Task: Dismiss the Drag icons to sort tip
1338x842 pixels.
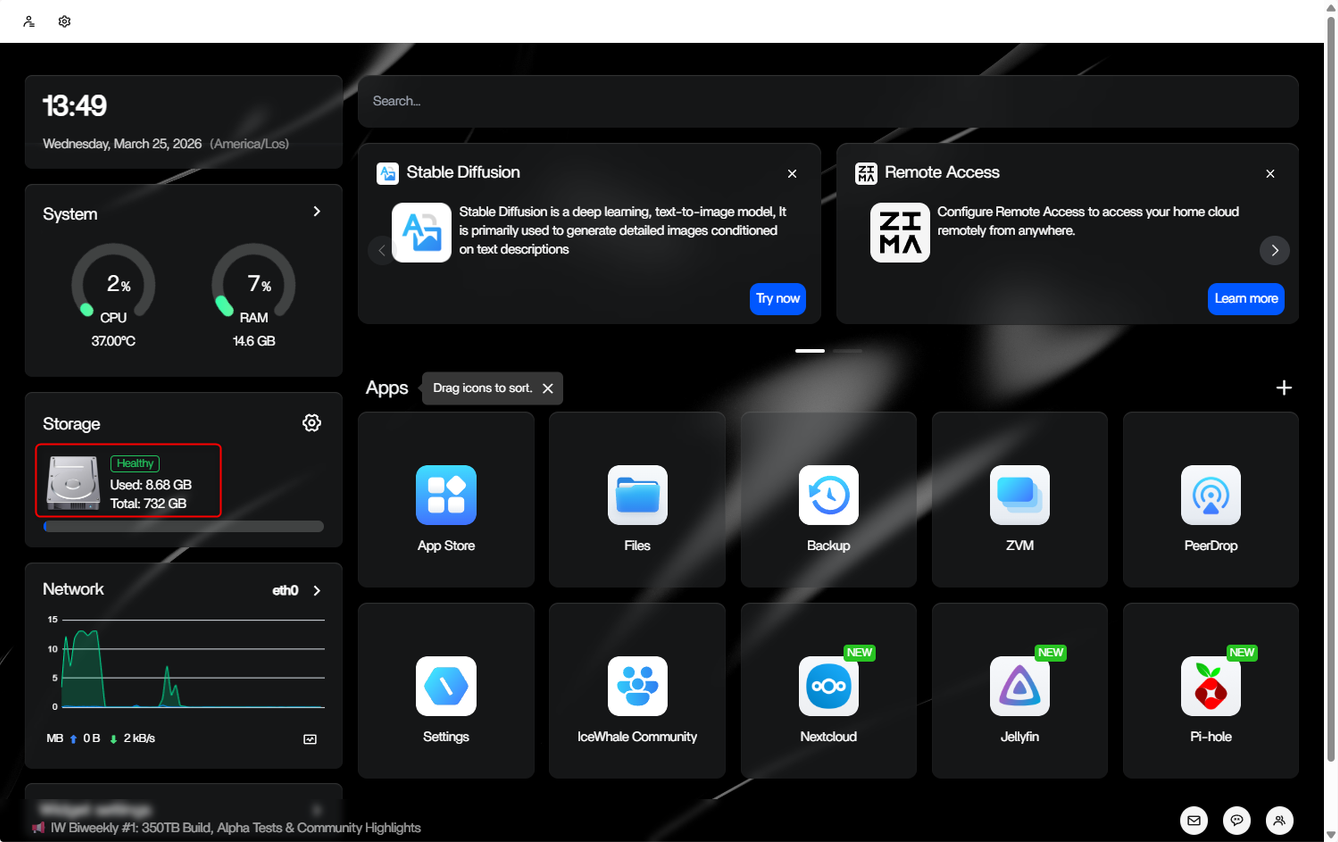Action: [548, 388]
